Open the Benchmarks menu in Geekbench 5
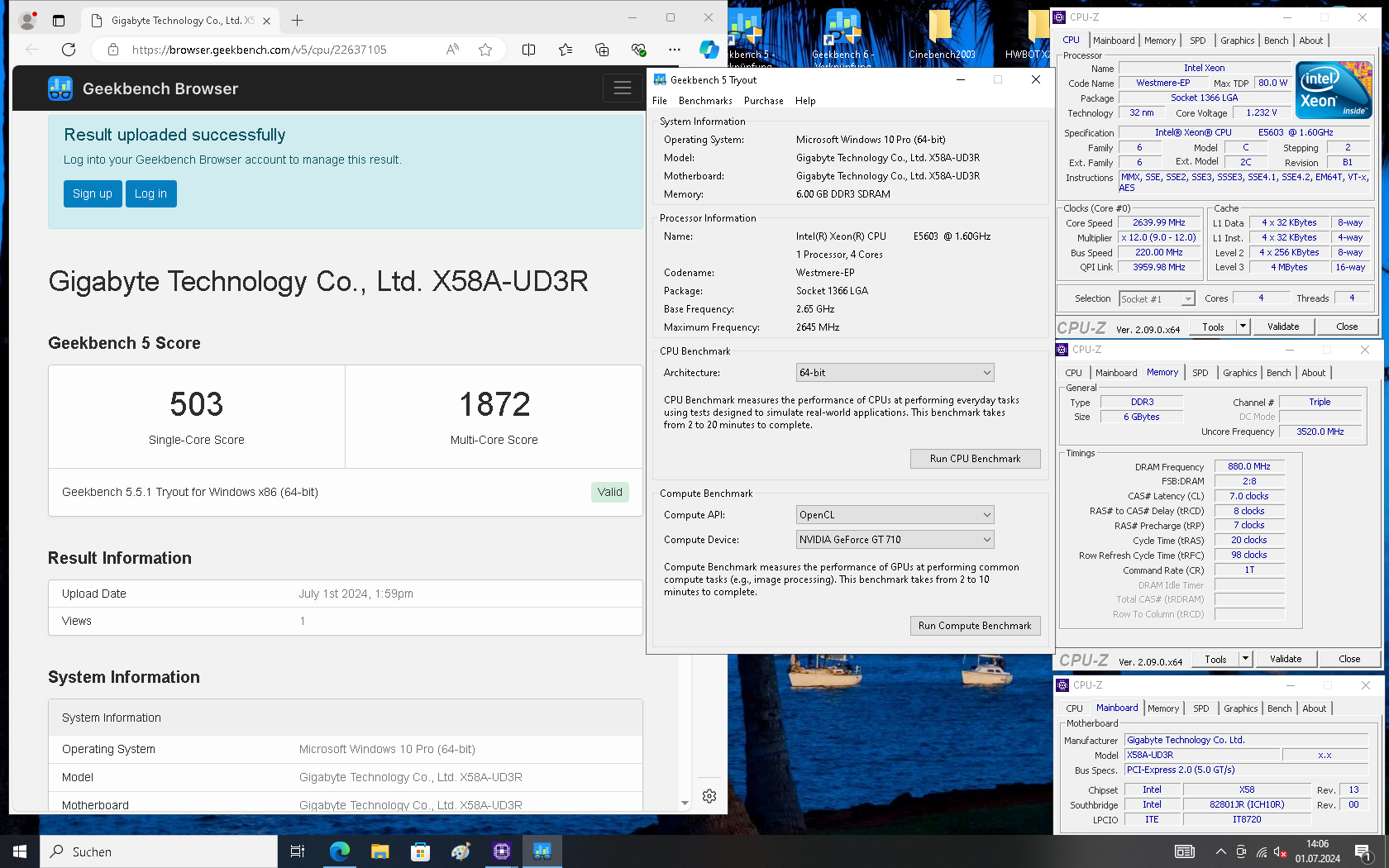Viewport: 1389px width, 868px height. (x=705, y=101)
